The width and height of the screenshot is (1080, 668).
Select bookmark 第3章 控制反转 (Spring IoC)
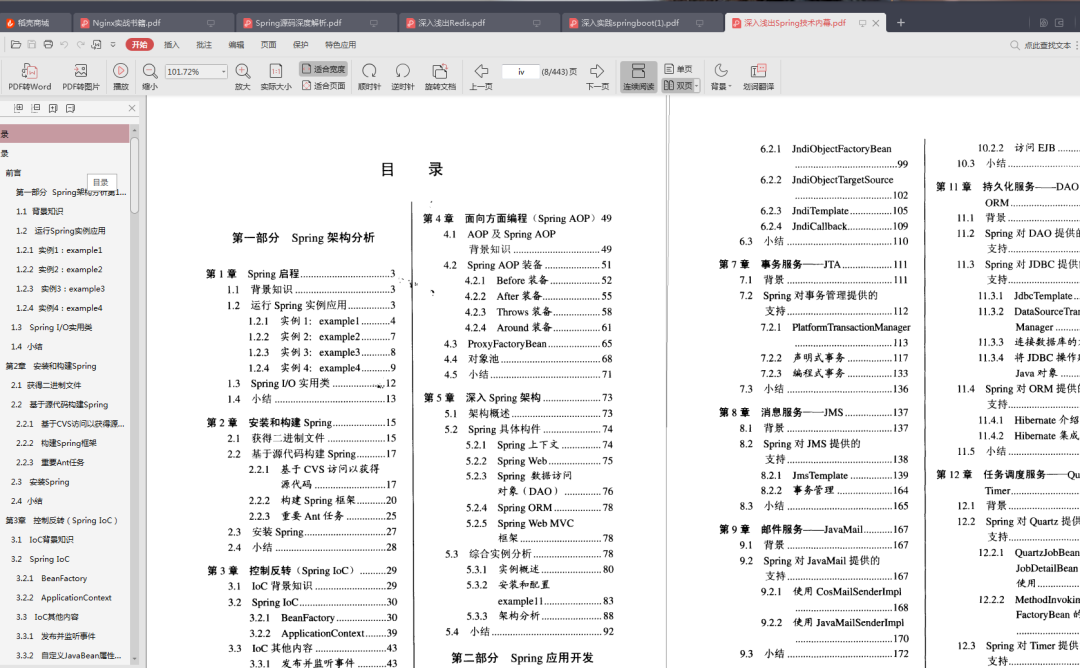pyautogui.click(x=62, y=521)
